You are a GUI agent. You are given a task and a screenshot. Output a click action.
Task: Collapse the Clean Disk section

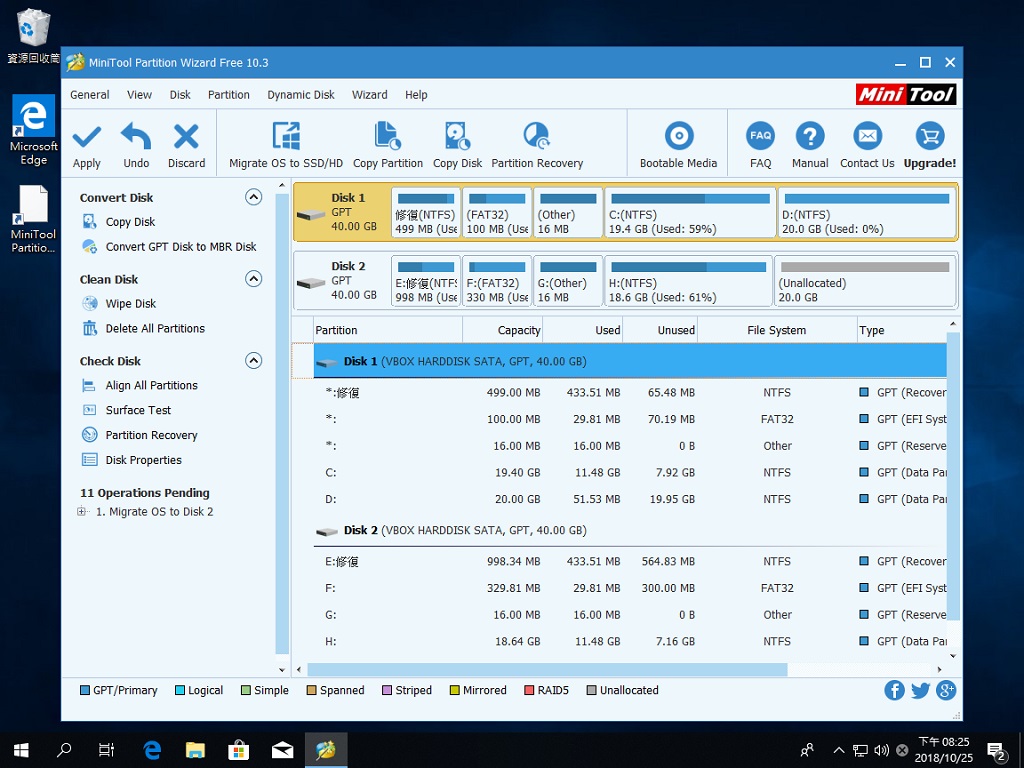[253, 279]
